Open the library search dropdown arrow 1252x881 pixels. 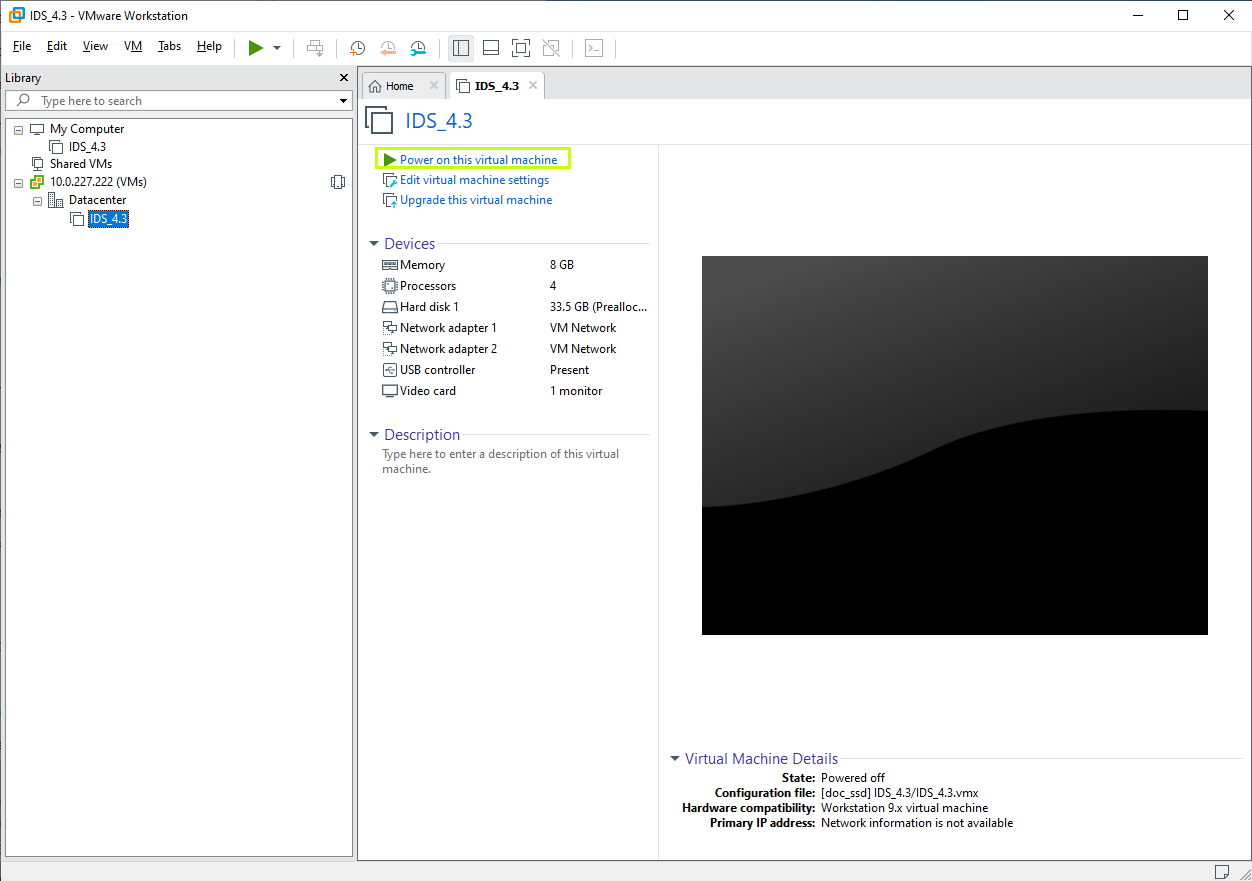[x=343, y=101]
